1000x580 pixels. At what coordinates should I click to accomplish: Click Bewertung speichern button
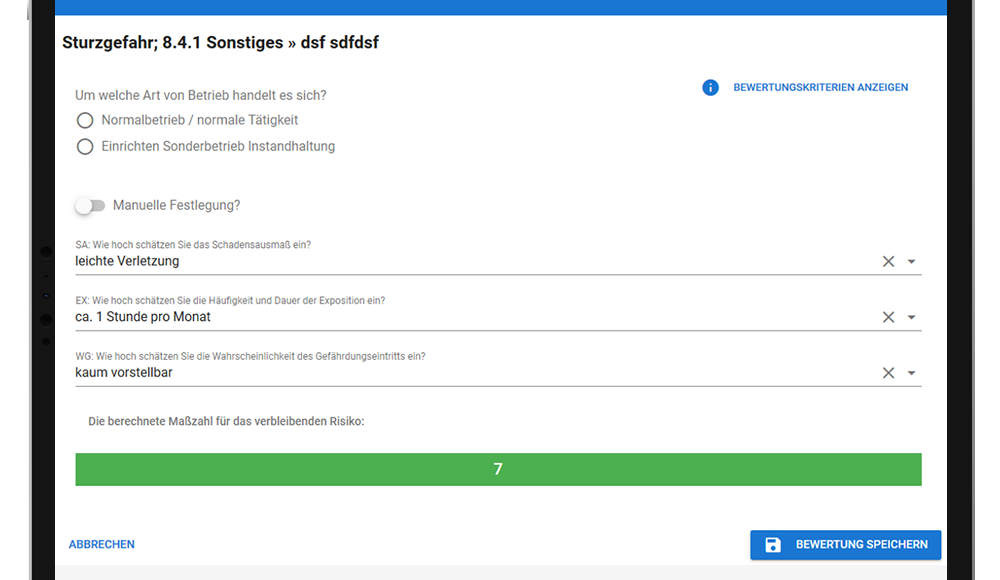(845, 545)
